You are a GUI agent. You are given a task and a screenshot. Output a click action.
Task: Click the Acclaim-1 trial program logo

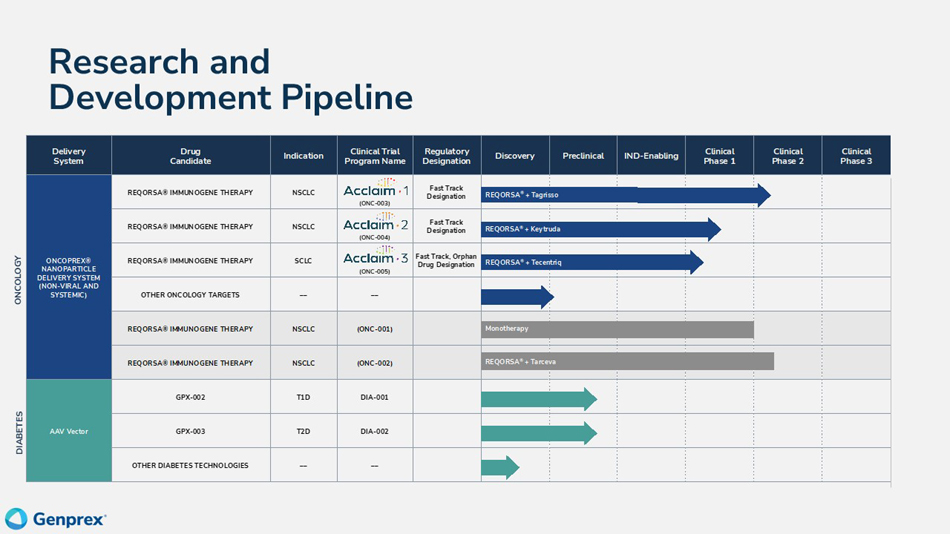375,191
